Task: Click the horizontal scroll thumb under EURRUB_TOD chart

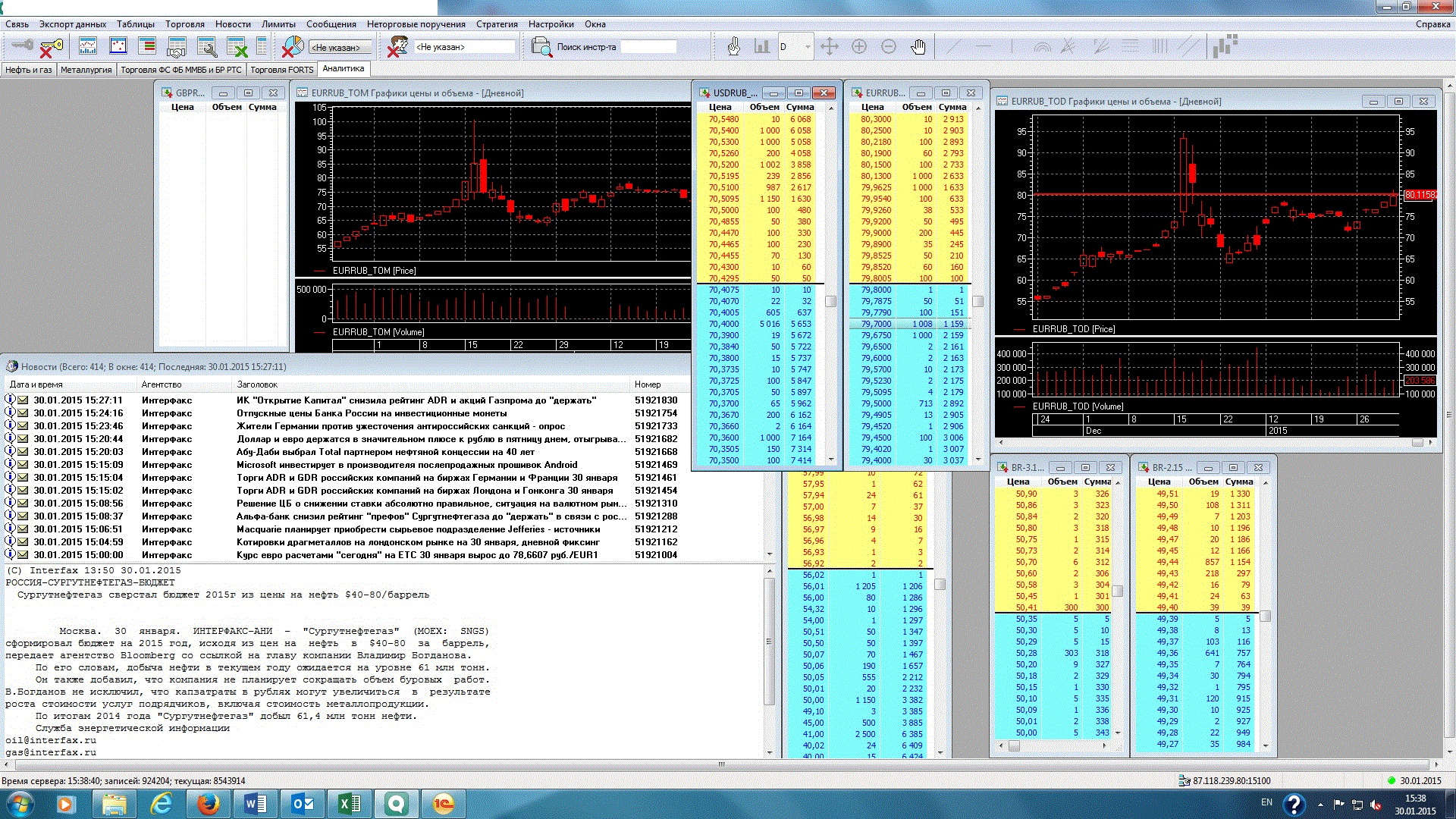Action: [x=1417, y=442]
